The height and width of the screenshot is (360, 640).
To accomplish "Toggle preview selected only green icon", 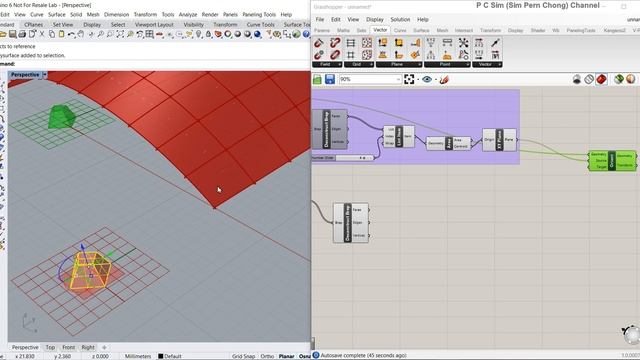I will pyautogui.click(x=619, y=79).
